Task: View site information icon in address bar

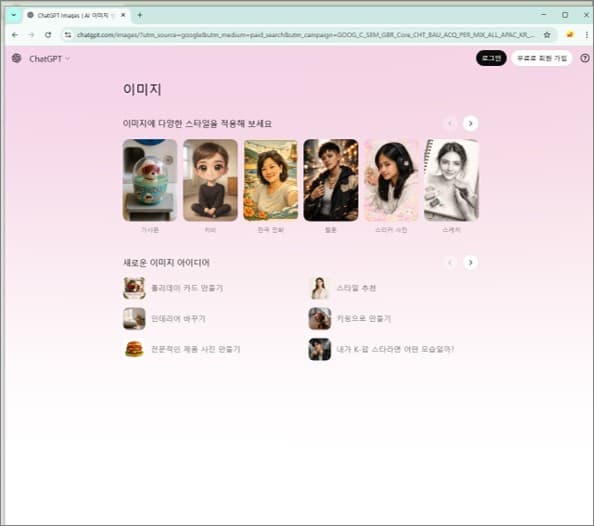Action: pyautogui.click(x=68, y=35)
